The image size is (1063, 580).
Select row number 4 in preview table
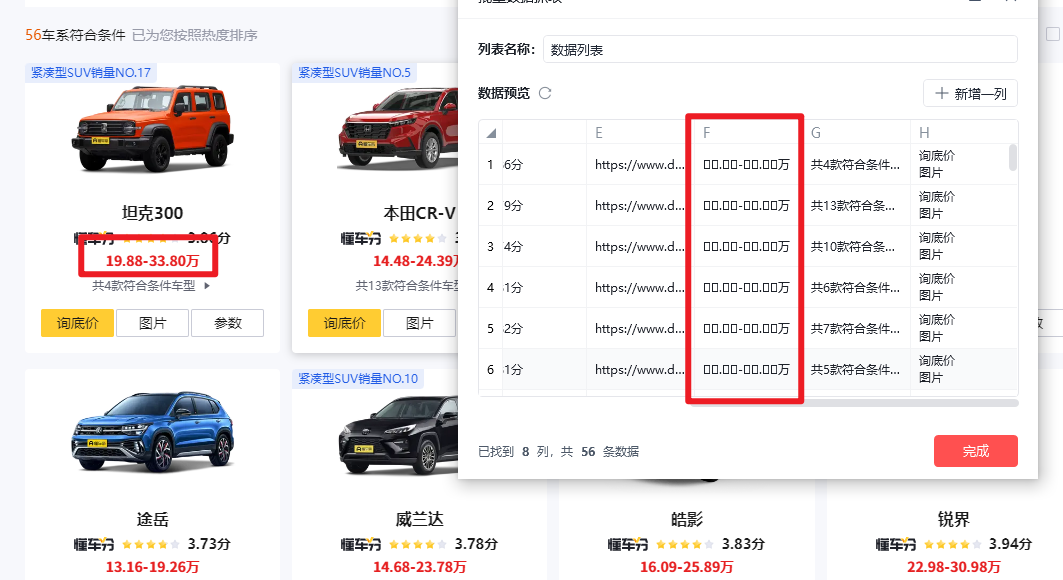(x=490, y=287)
